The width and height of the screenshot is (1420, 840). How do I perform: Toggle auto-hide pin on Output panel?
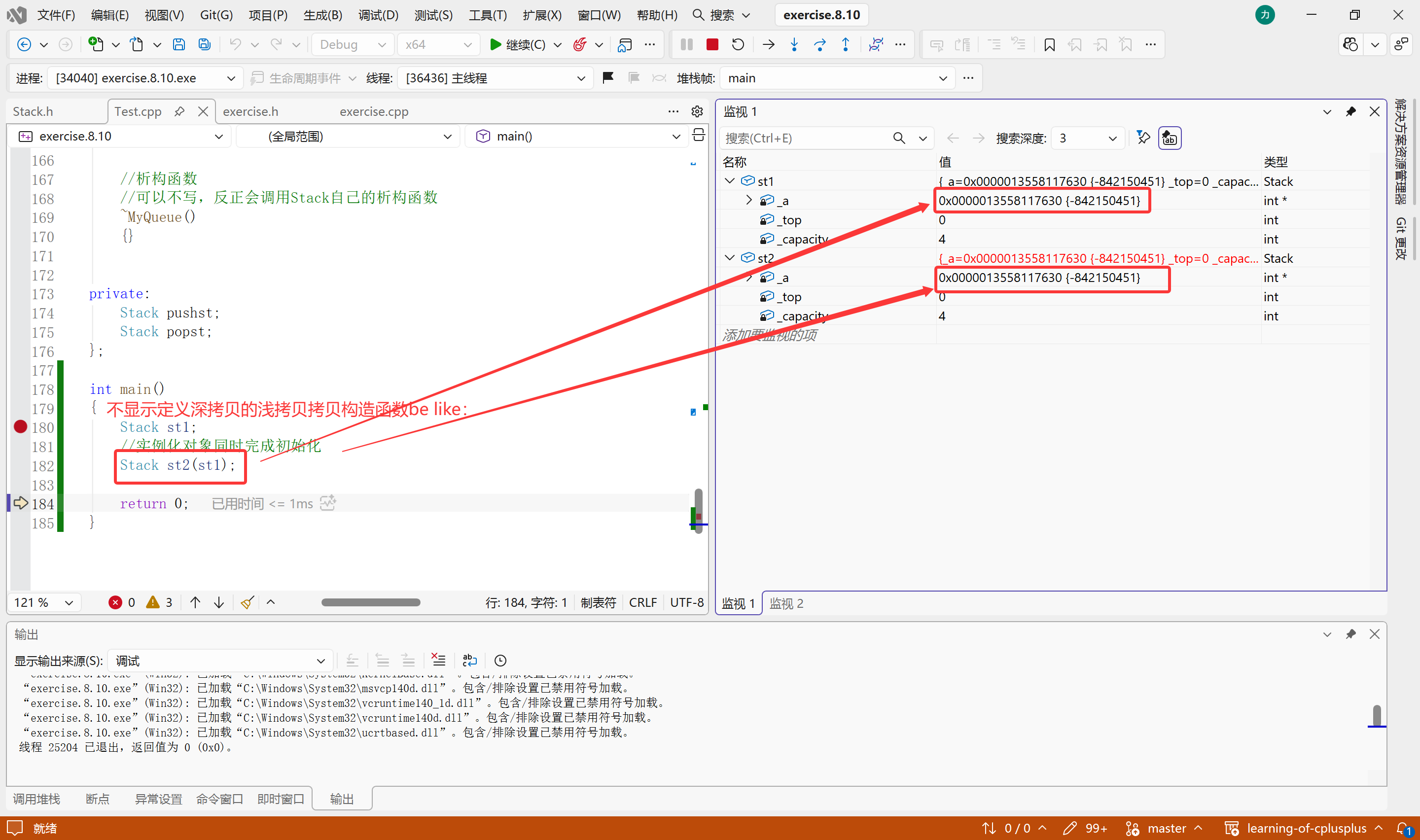pyautogui.click(x=1350, y=634)
